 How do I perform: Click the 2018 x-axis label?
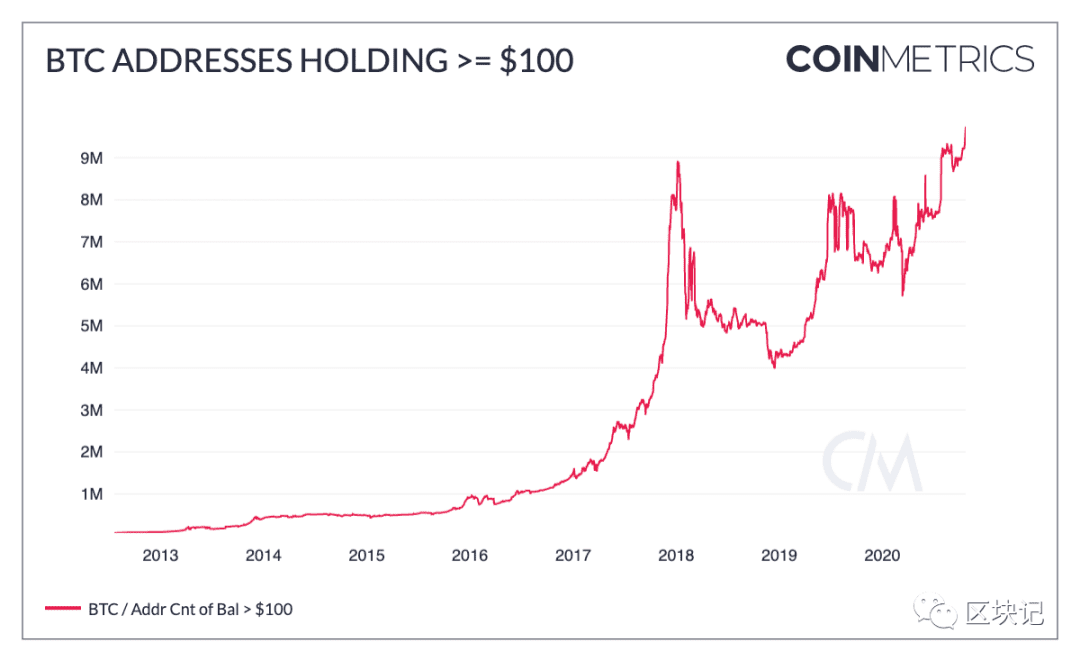676,556
